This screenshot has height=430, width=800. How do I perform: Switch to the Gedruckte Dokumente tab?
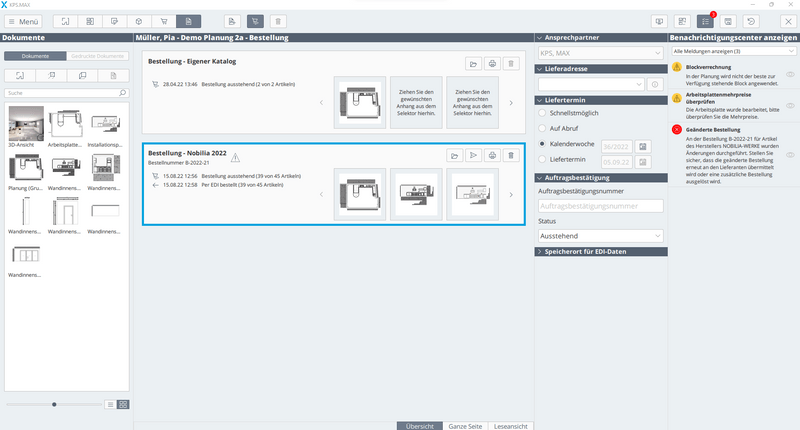pos(97,56)
